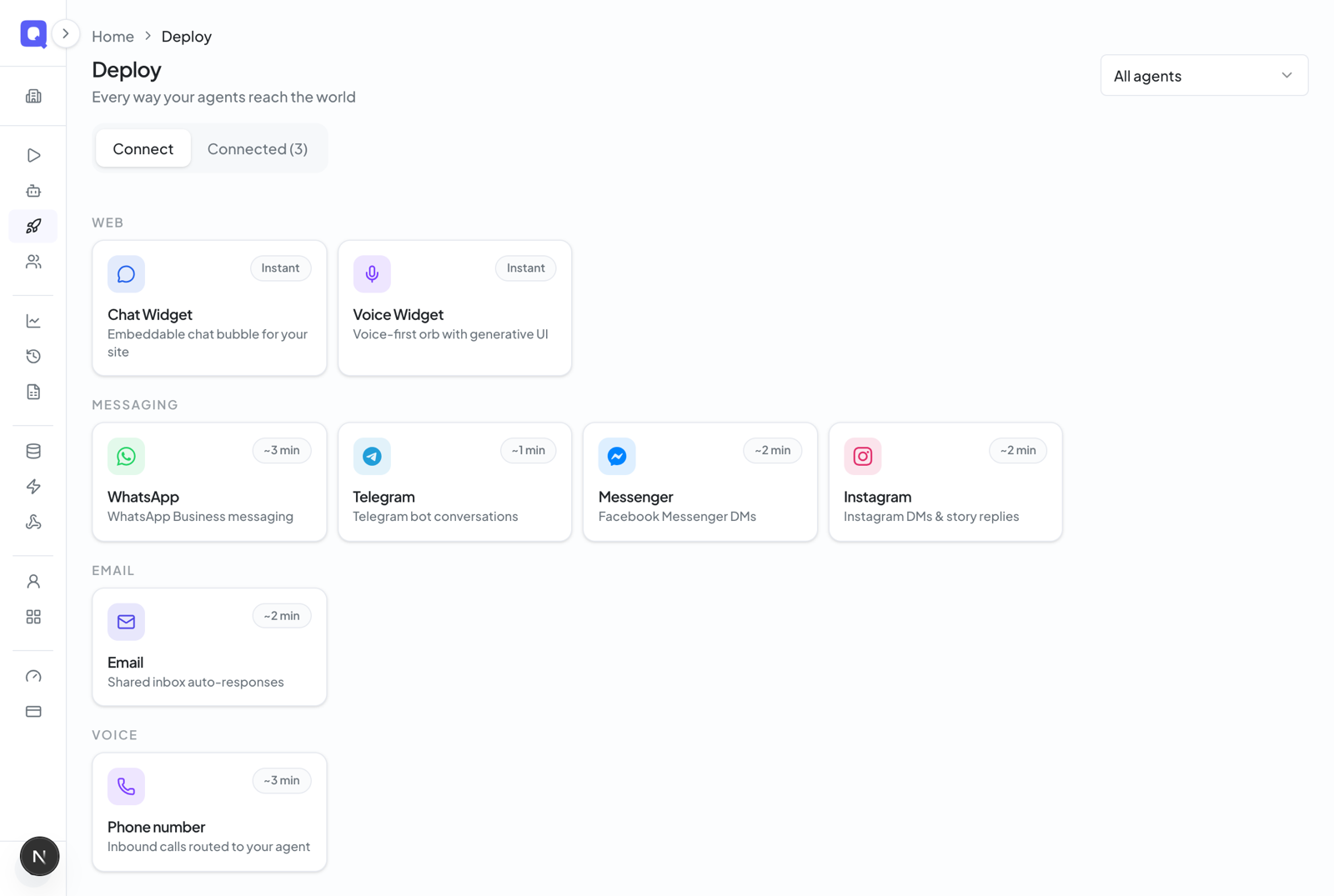Open the single user icon in sidebar
Viewport: 1334px width, 896px height.
(x=33, y=581)
